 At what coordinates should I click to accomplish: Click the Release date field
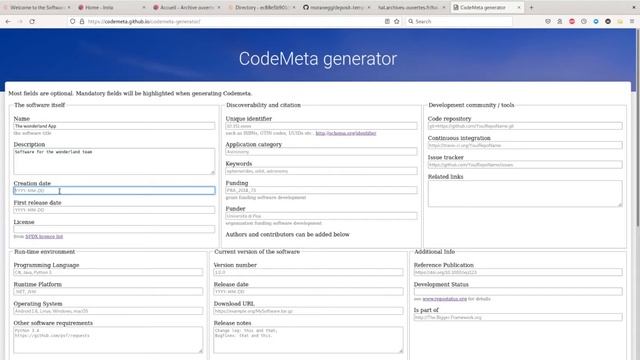click(x=308, y=291)
